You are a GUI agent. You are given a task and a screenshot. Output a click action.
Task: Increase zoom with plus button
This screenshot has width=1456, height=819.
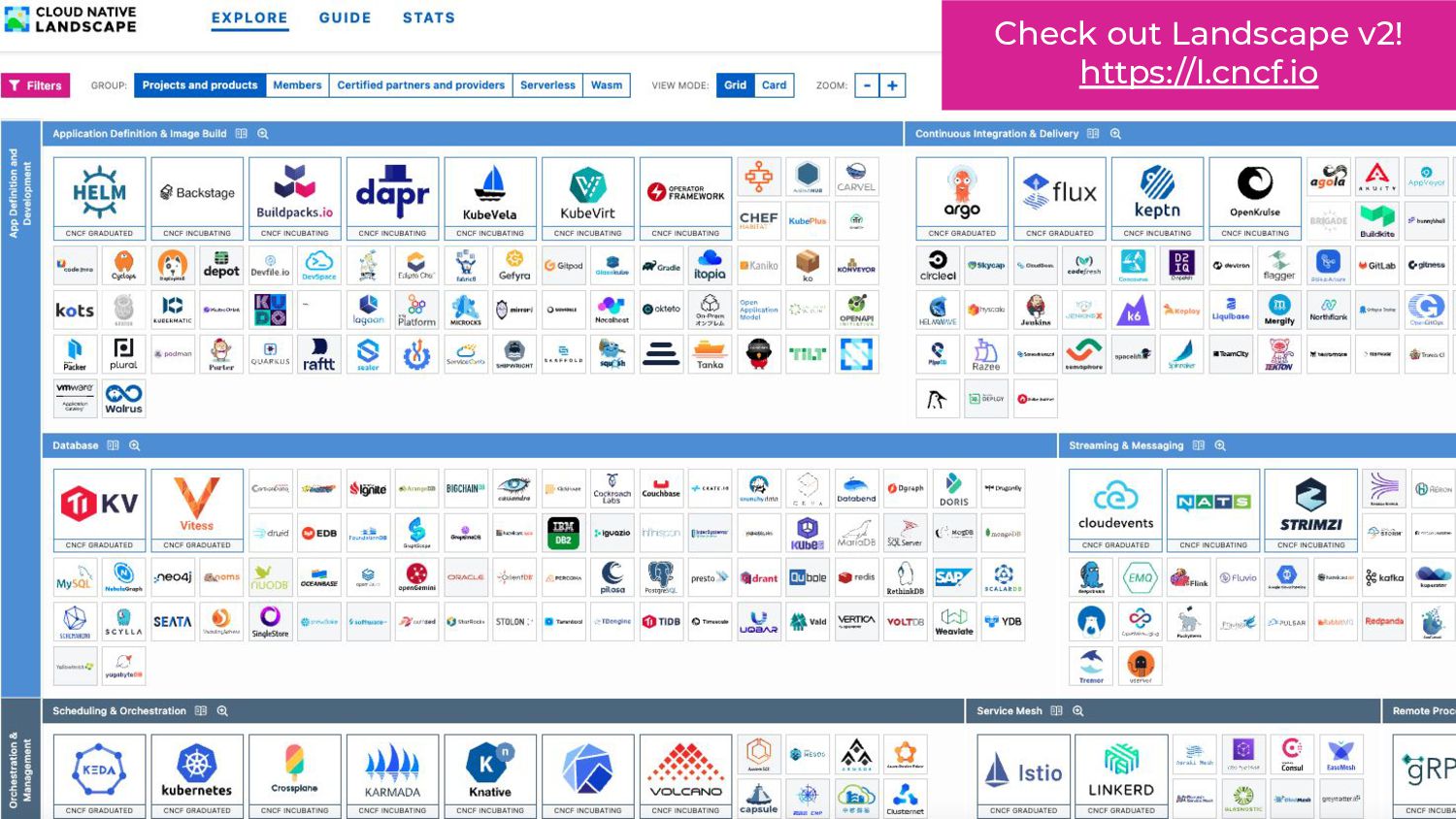[892, 85]
